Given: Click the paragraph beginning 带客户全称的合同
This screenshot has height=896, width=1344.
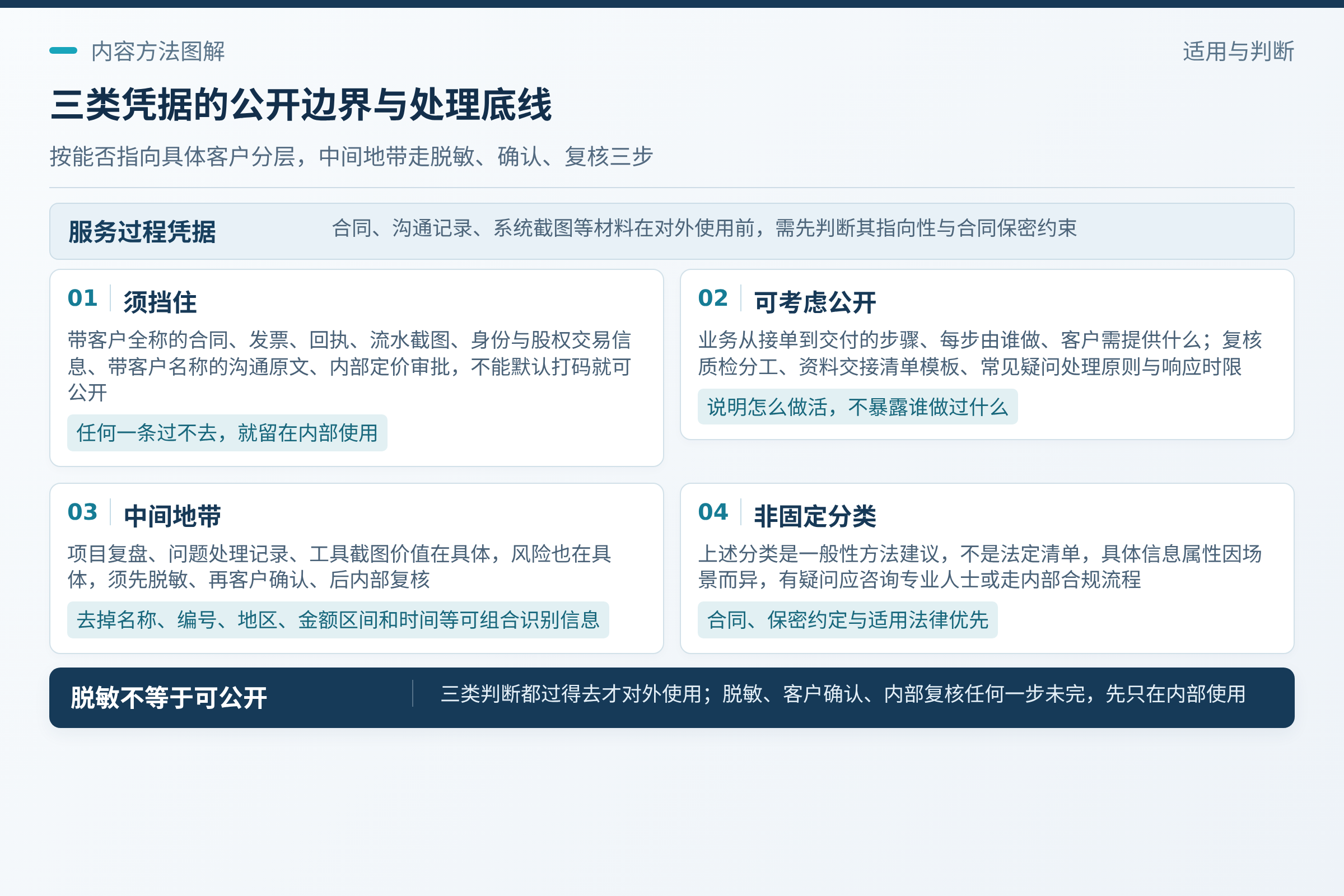Looking at the screenshot, I should [x=349, y=366].
